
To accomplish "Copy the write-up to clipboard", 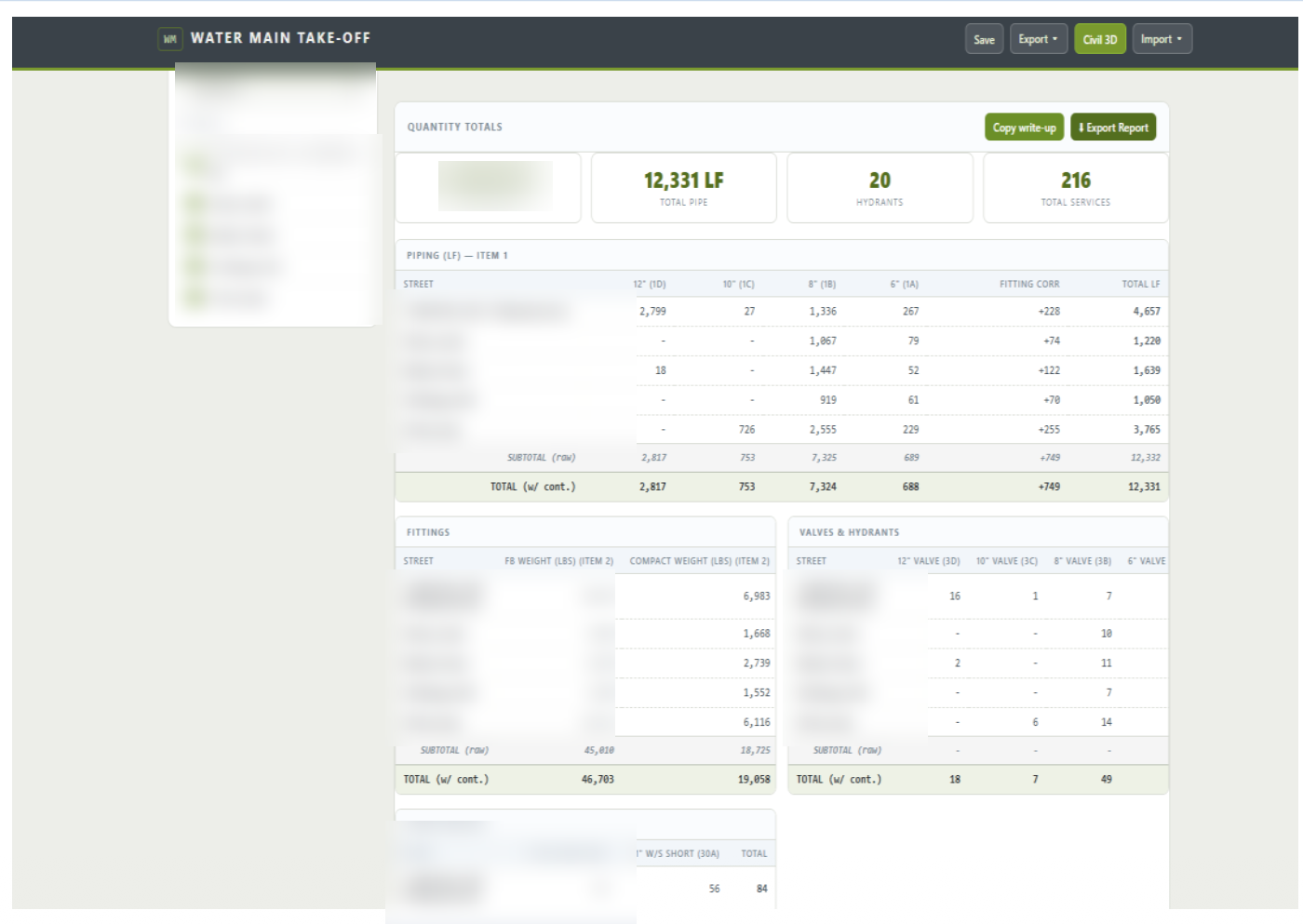I will tap(1024, 127).
